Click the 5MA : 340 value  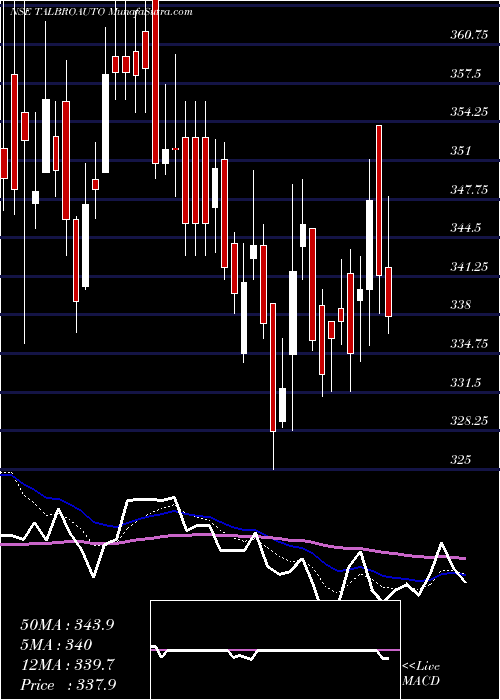pos(56,645)
